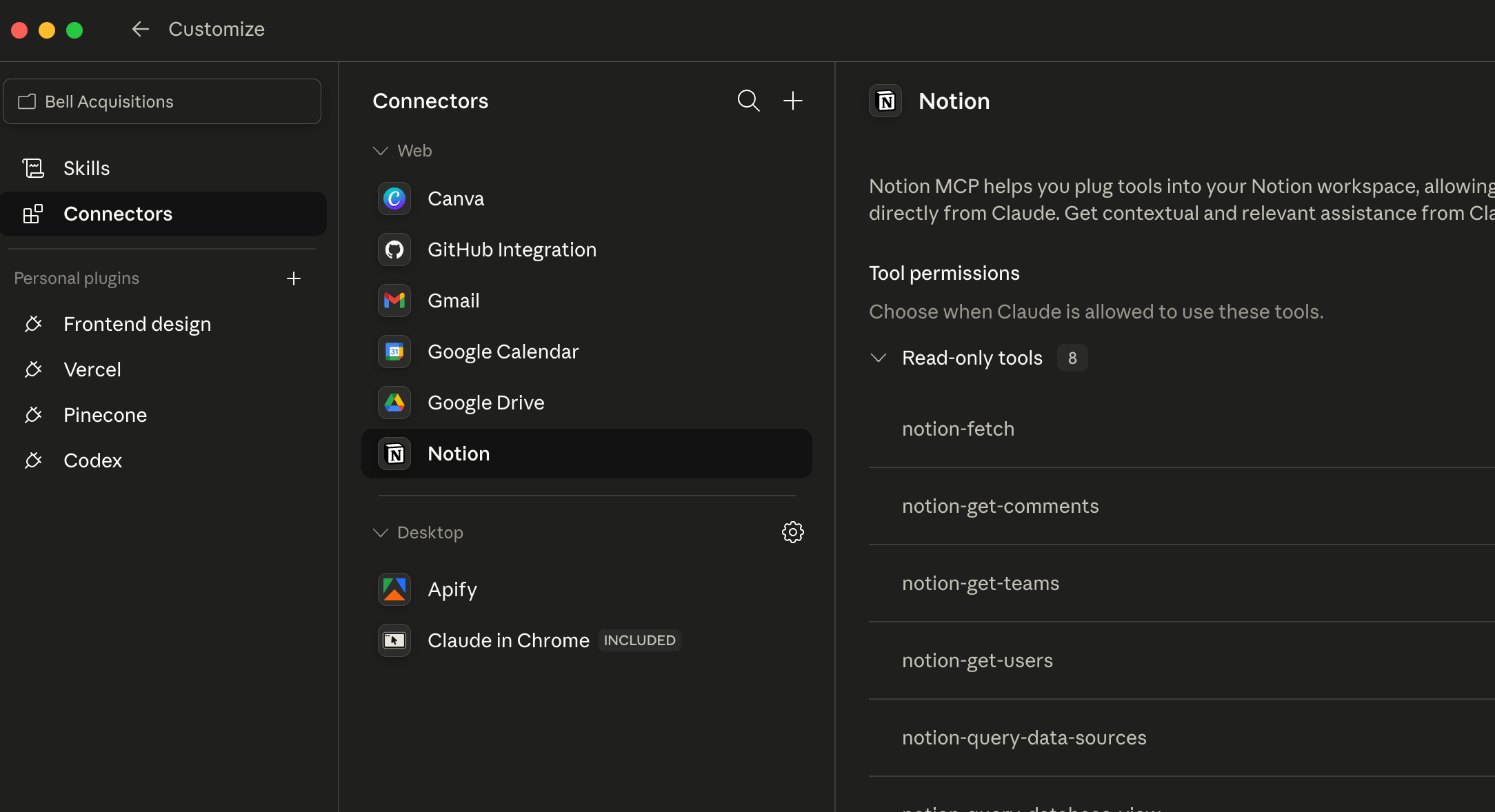1495x812 pixels.
Task: Select the Google Calendar connector
Action: [x=587, y=352]
